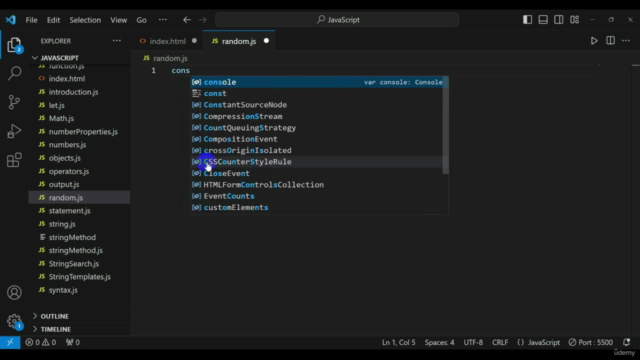Image resolution: width=640 pixels, height=360 pixels.
Task: Click the JavaScript command center search box
Action: pos(337,20)
